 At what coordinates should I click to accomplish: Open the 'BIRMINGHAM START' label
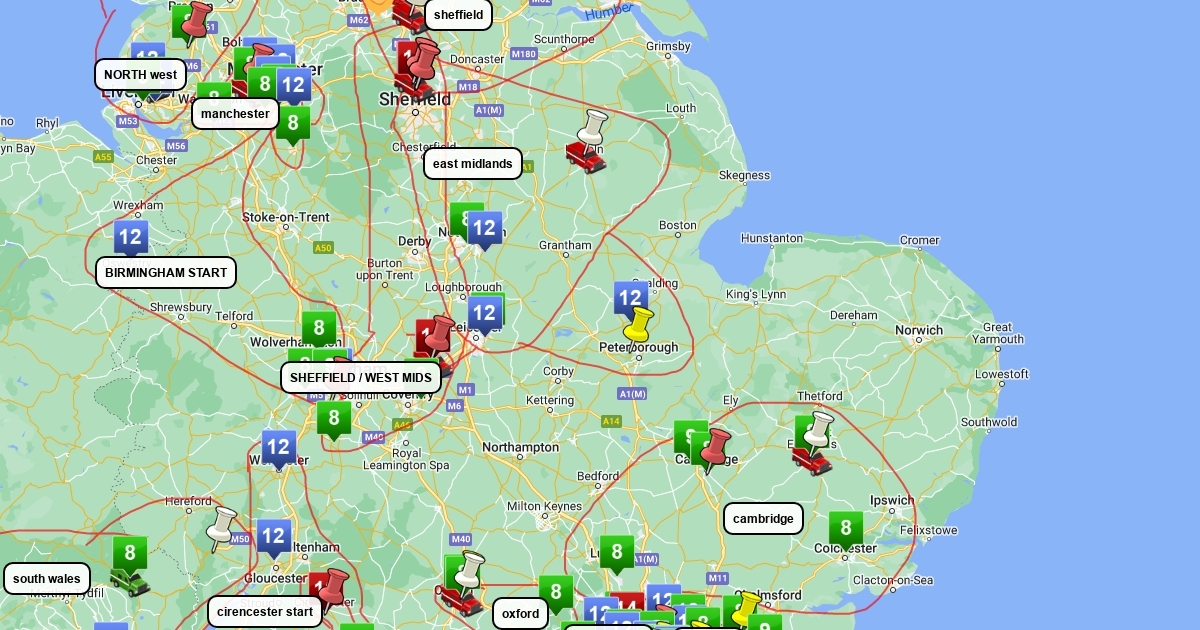[166, 272]
